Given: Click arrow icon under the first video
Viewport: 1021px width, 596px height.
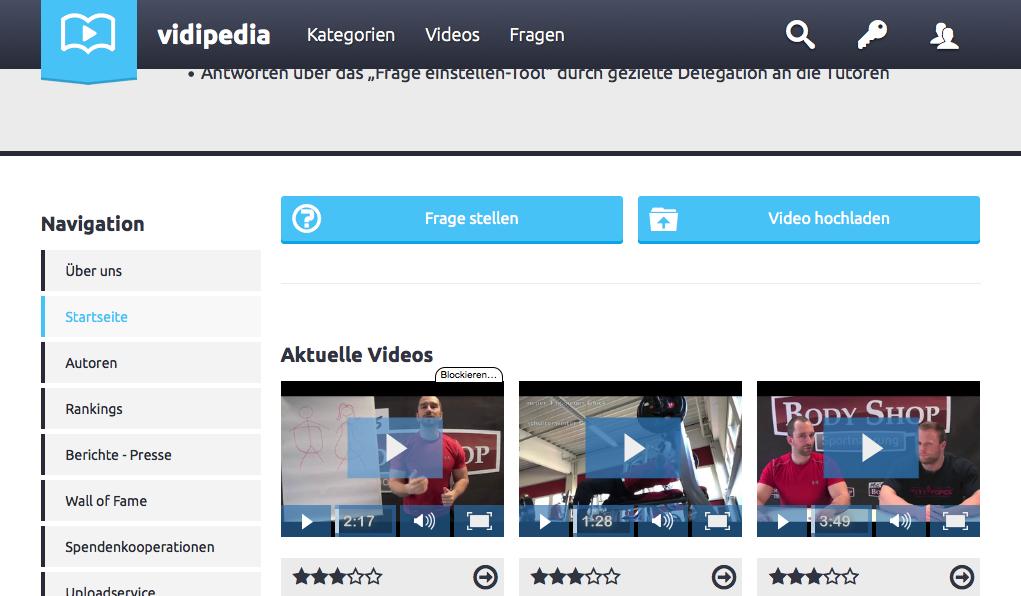Looking at the screenshot, I should (485, 577).
